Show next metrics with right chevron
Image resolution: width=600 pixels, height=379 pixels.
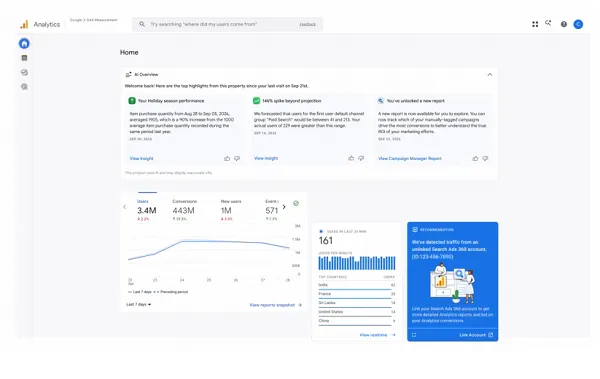click(284, 207)
